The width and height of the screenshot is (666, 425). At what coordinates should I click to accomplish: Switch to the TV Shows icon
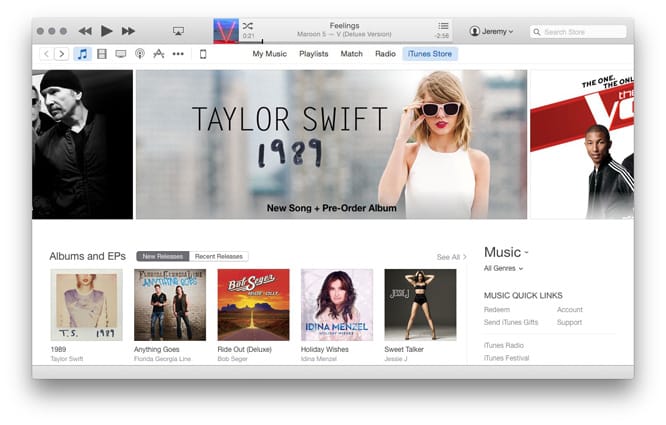click(121, 54)
